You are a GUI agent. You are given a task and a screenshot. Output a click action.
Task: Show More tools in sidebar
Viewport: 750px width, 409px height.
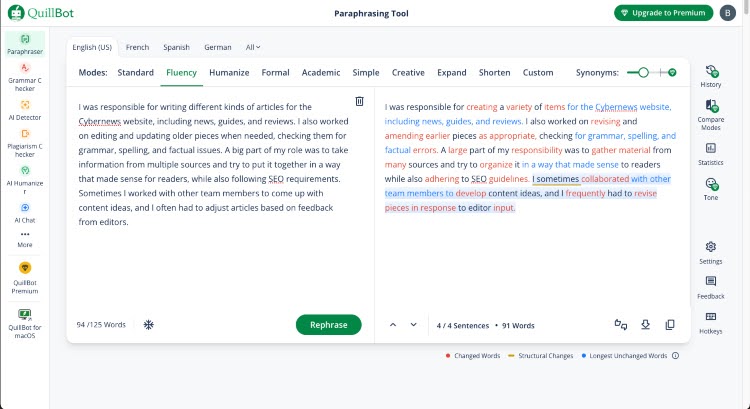tap(25, 239)
